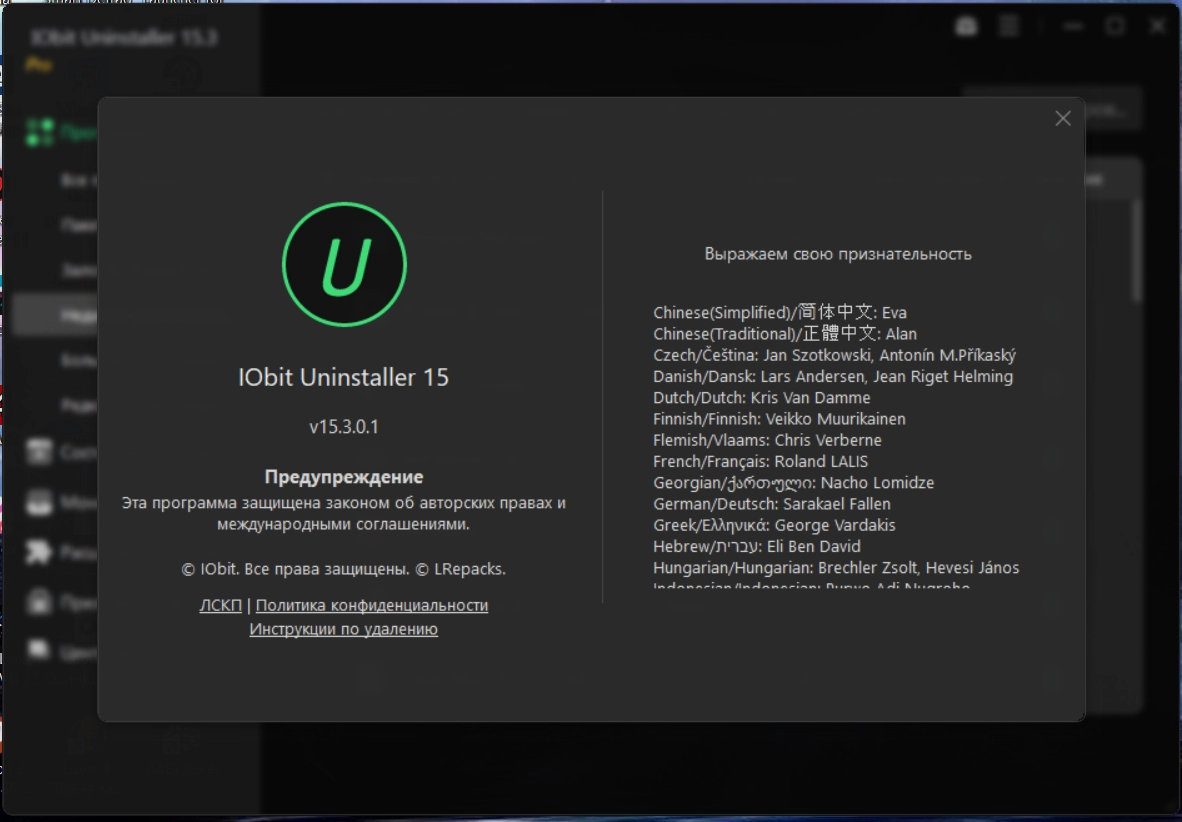Open the hamburger menu in the main window

tap(1009, 26)
